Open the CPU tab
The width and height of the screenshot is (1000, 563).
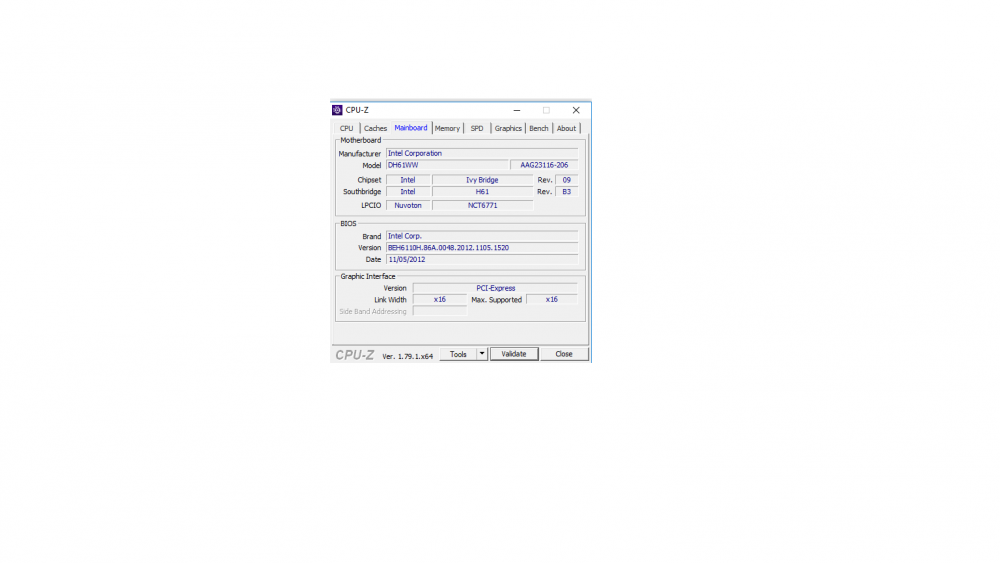346,128
